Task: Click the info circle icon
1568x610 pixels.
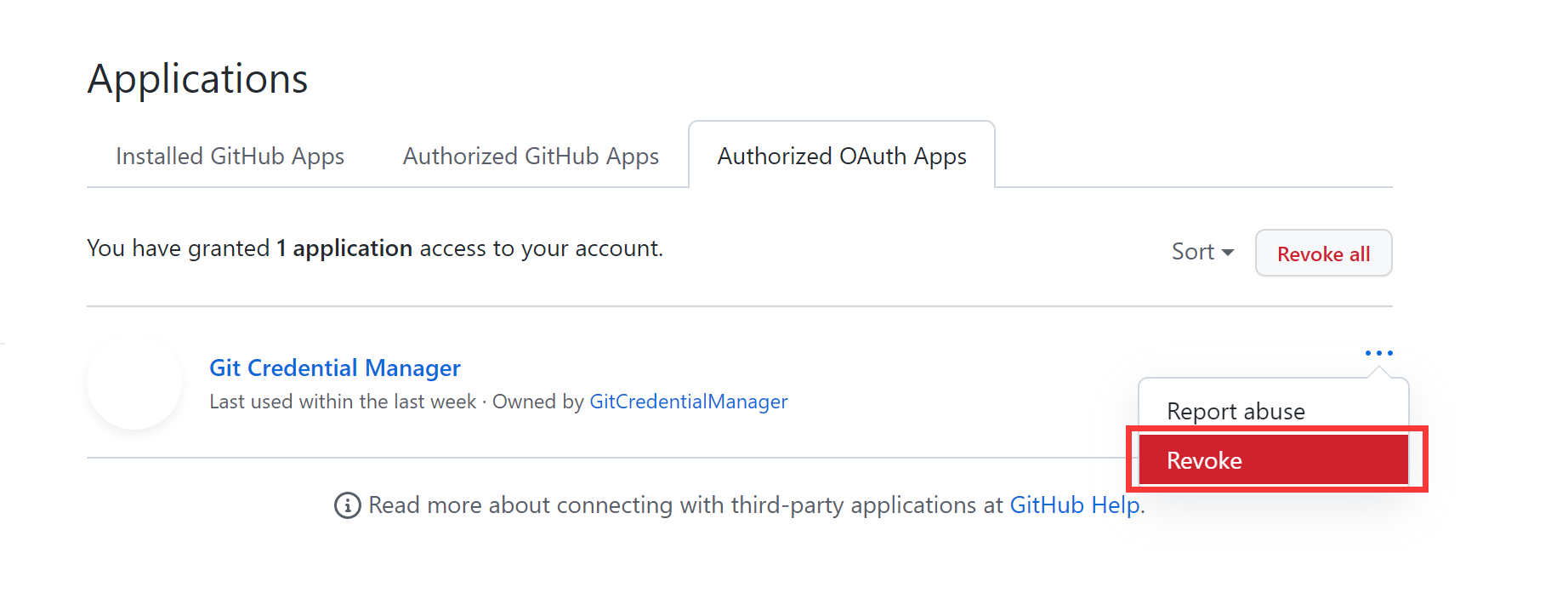Action: click(x=347, y=505)
